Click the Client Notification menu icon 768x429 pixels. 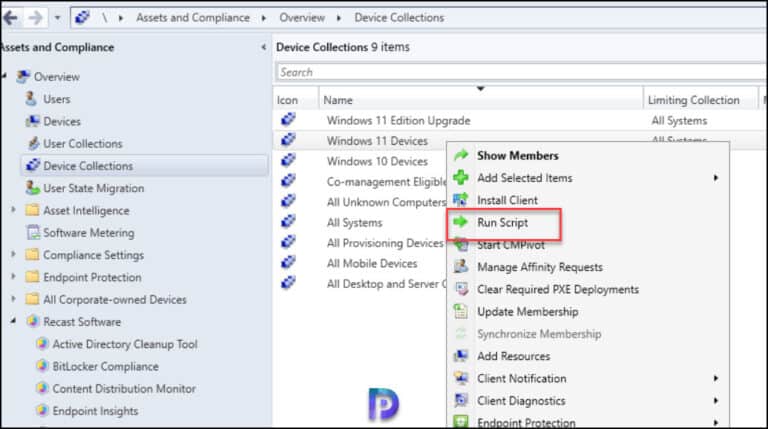click(x=461, y=378)
